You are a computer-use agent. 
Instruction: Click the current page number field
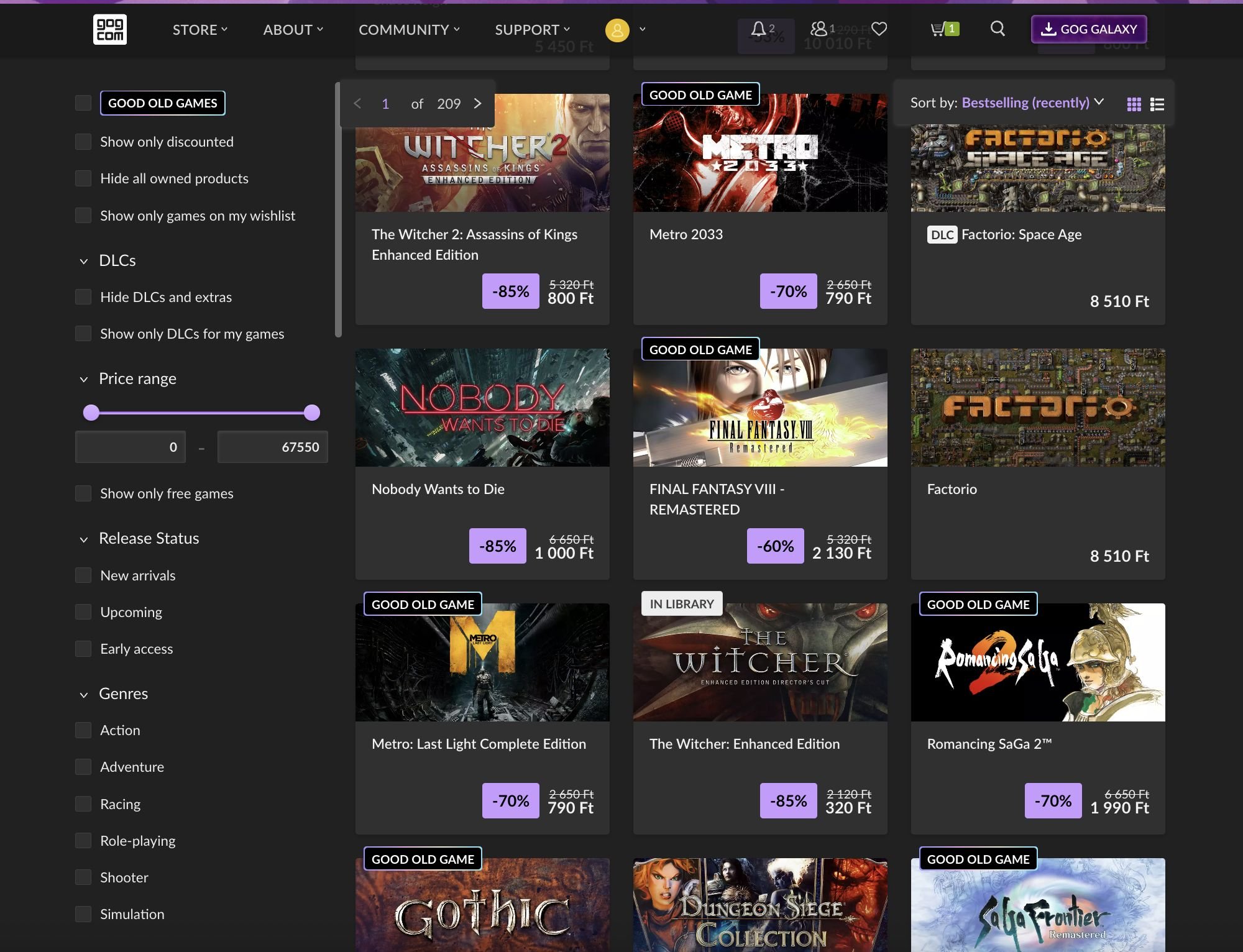pyautogui.click(x=385, y=104)
